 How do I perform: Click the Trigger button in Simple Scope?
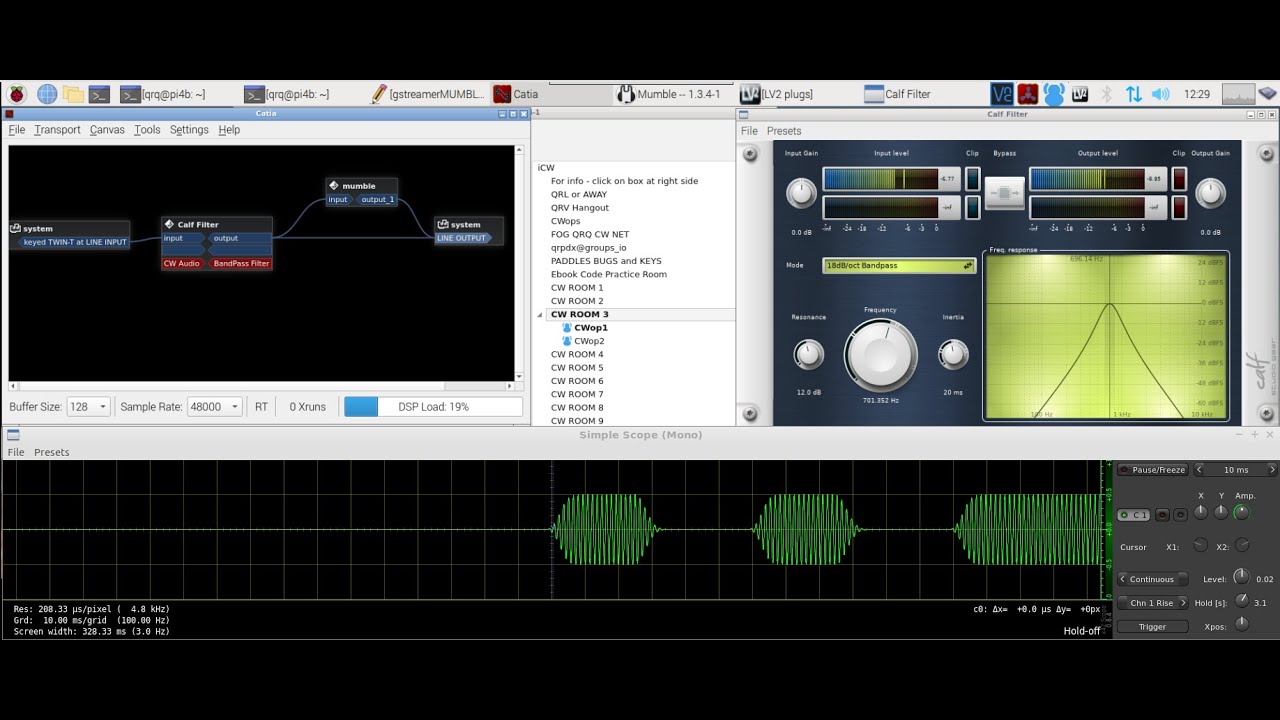1152,627
